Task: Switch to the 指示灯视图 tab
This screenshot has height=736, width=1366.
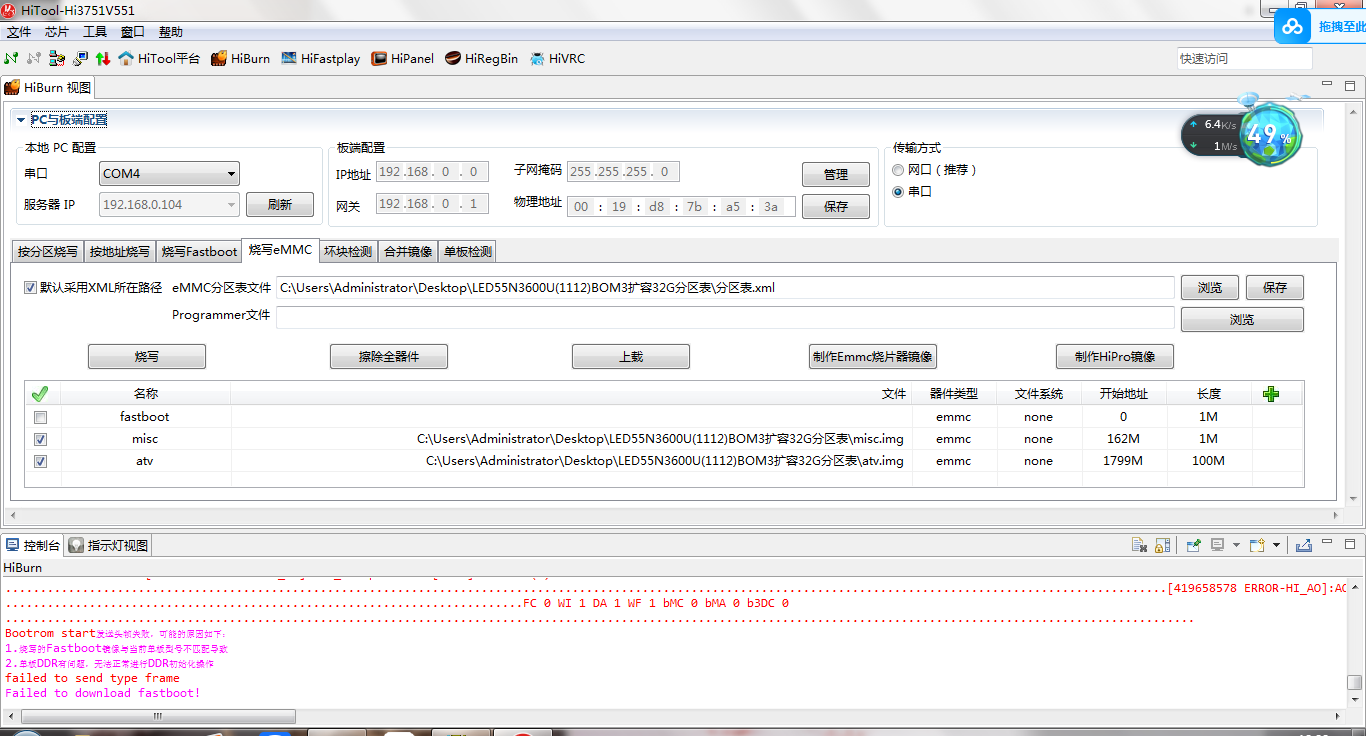Action: pos(109,545)
